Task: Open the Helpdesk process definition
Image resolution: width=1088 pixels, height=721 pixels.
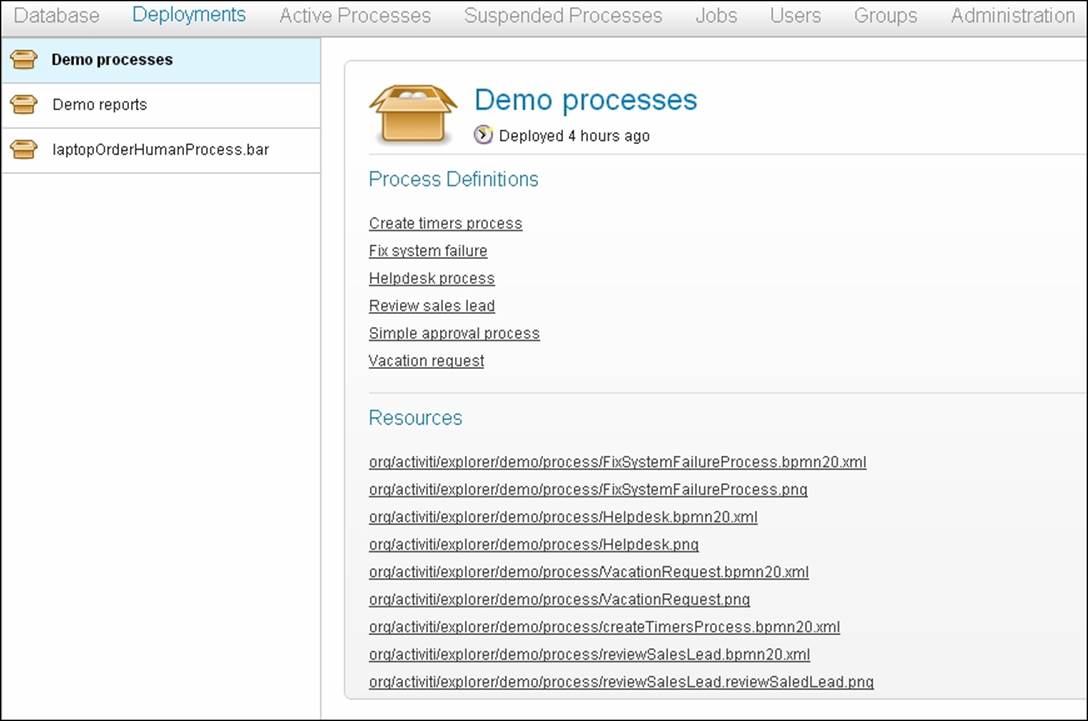Action: pos(431,278)
